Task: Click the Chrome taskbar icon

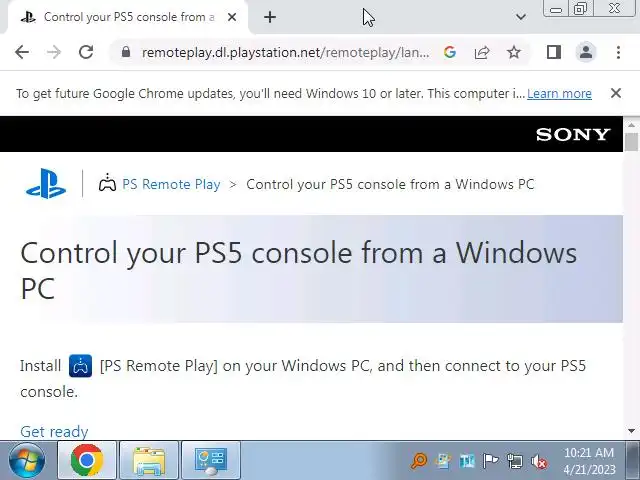Action: click(87, 460)
